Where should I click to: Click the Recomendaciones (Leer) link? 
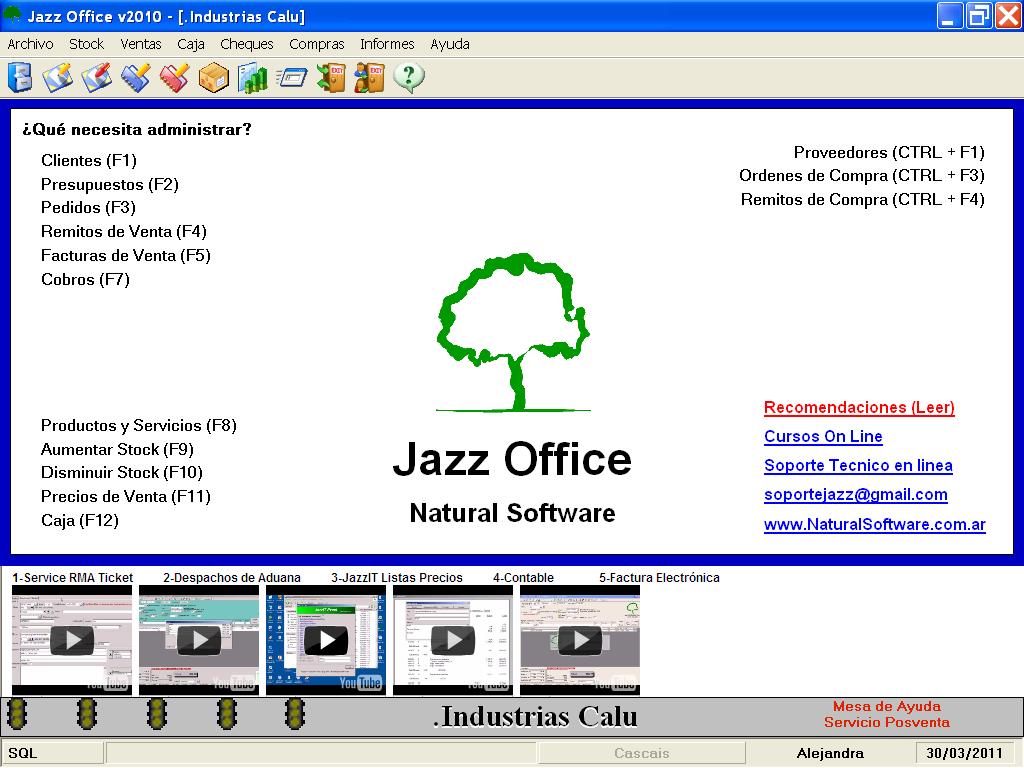859,408
